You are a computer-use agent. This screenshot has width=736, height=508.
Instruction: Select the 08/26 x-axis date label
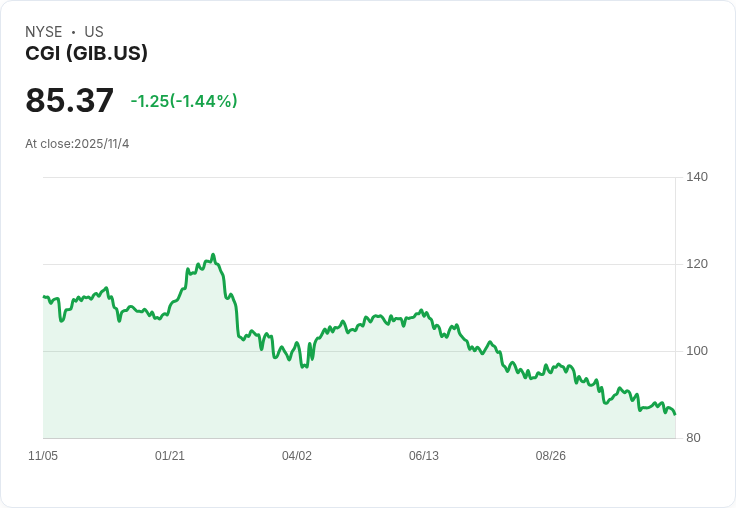551,456
